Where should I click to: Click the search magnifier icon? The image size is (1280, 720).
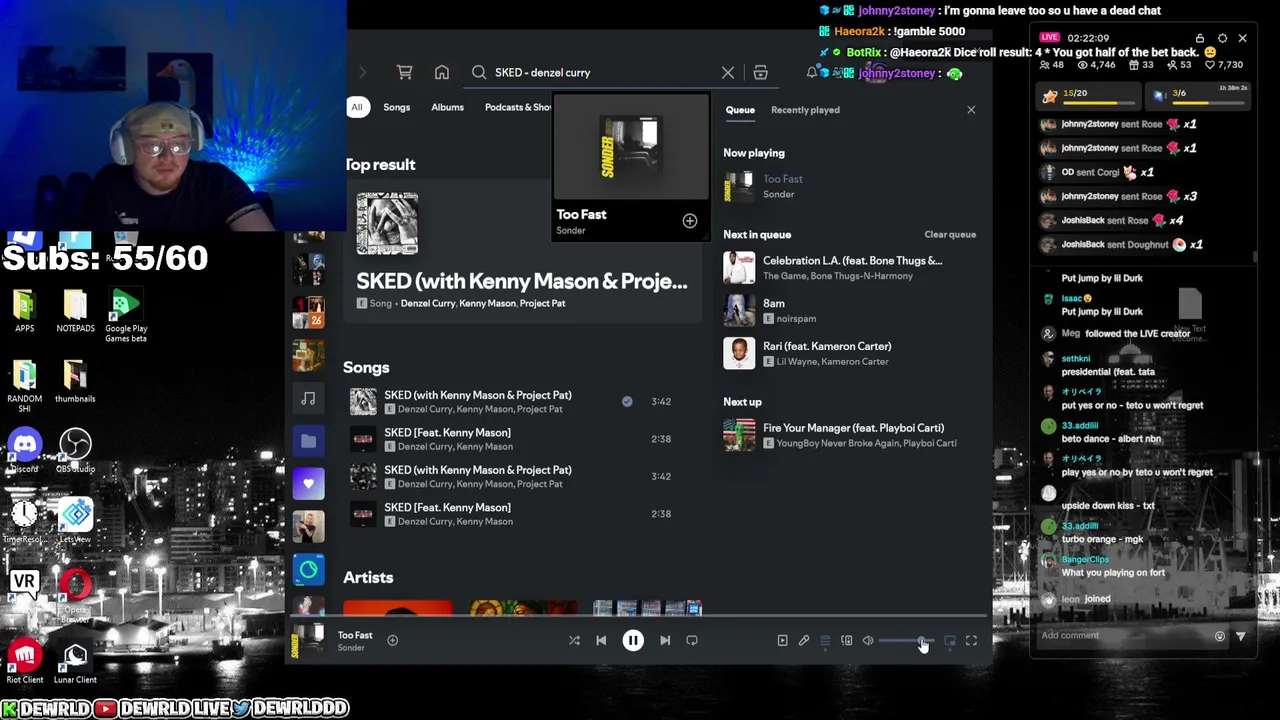pos(479,72)
